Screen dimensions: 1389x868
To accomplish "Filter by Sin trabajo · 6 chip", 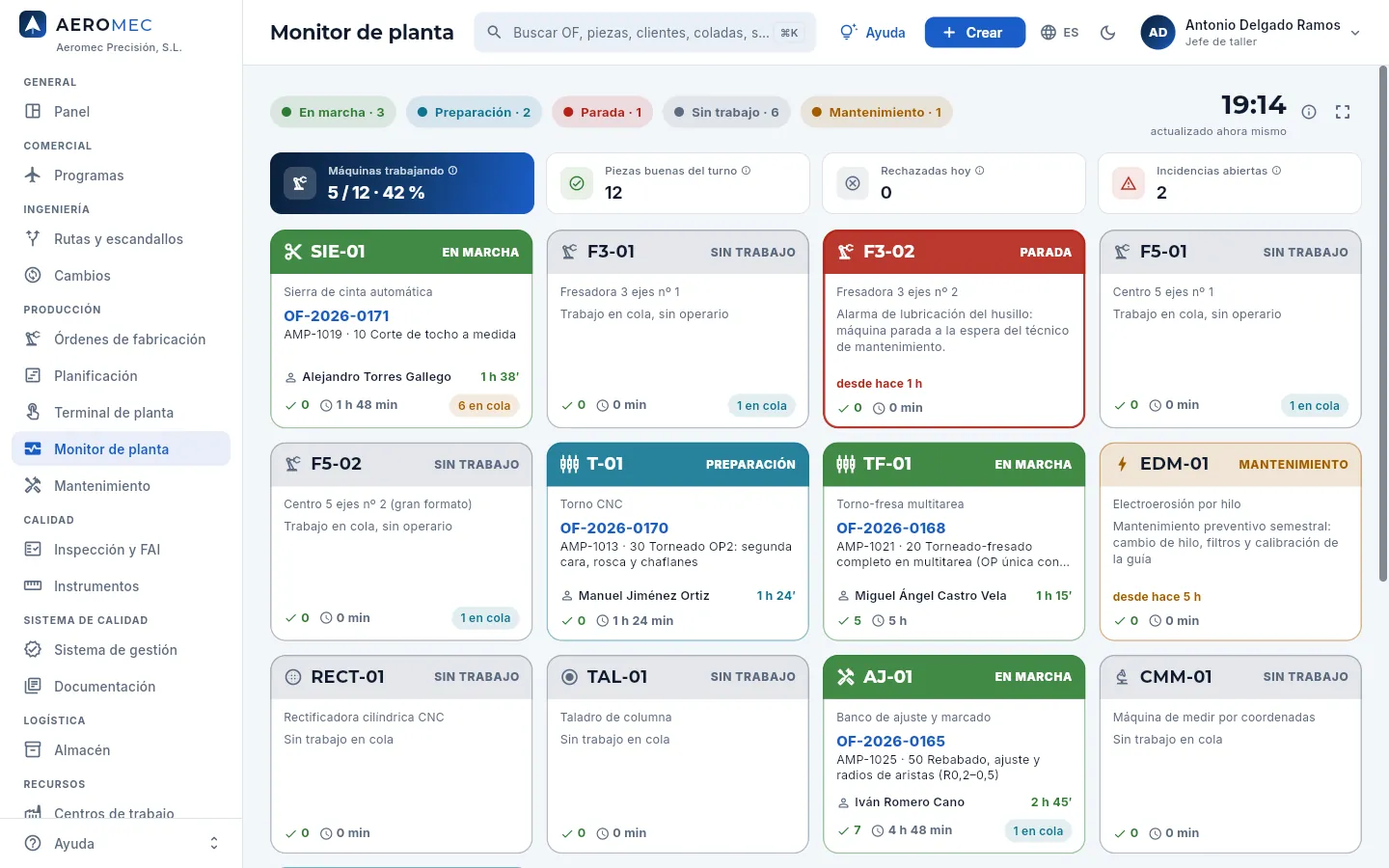I will (726, 112).
